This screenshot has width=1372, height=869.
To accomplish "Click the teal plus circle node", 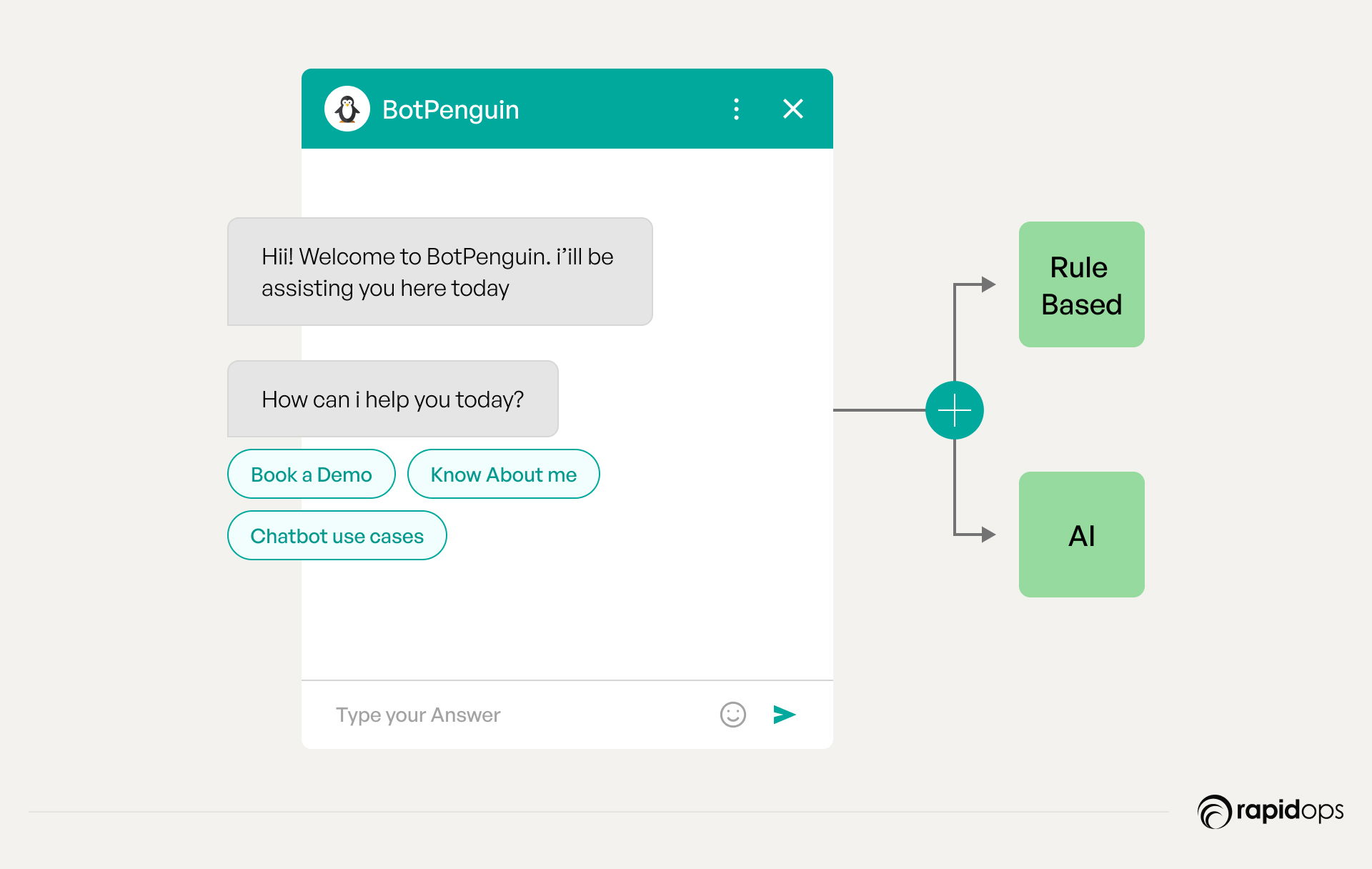I will [x=955, y=410].
